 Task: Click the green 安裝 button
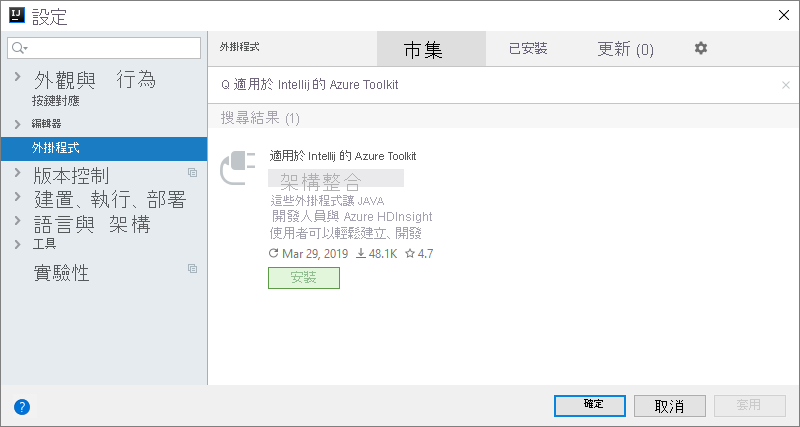tap(304, 278)
